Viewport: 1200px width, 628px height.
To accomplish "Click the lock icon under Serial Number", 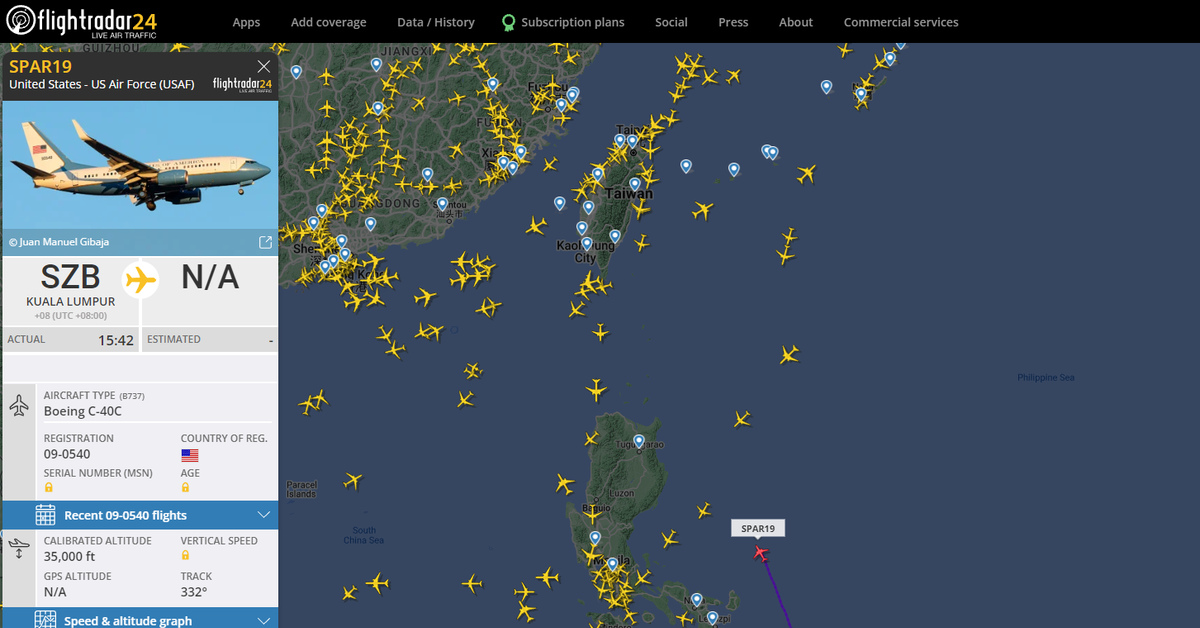I will point(48,487).
